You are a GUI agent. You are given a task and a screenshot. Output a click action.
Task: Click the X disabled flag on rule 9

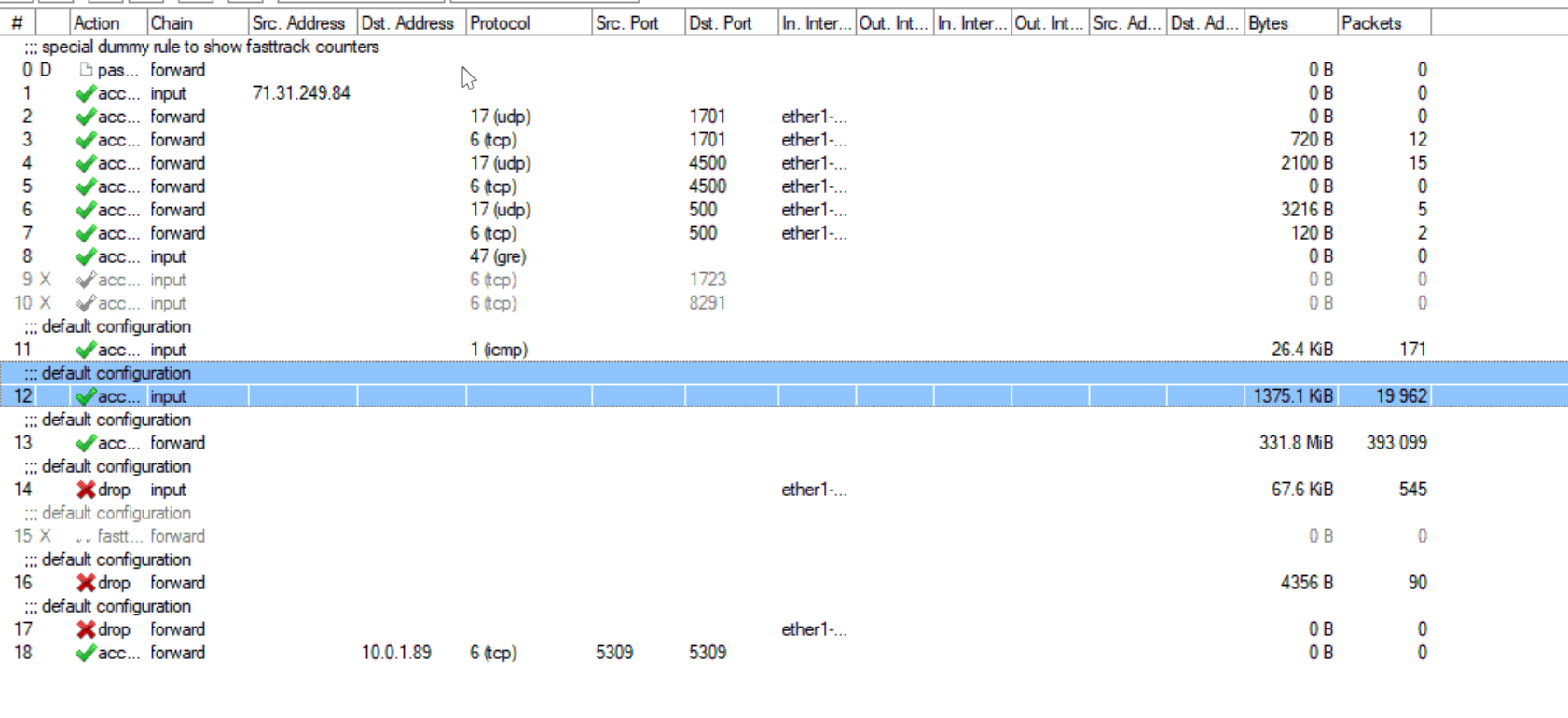[x=45, y=280]
